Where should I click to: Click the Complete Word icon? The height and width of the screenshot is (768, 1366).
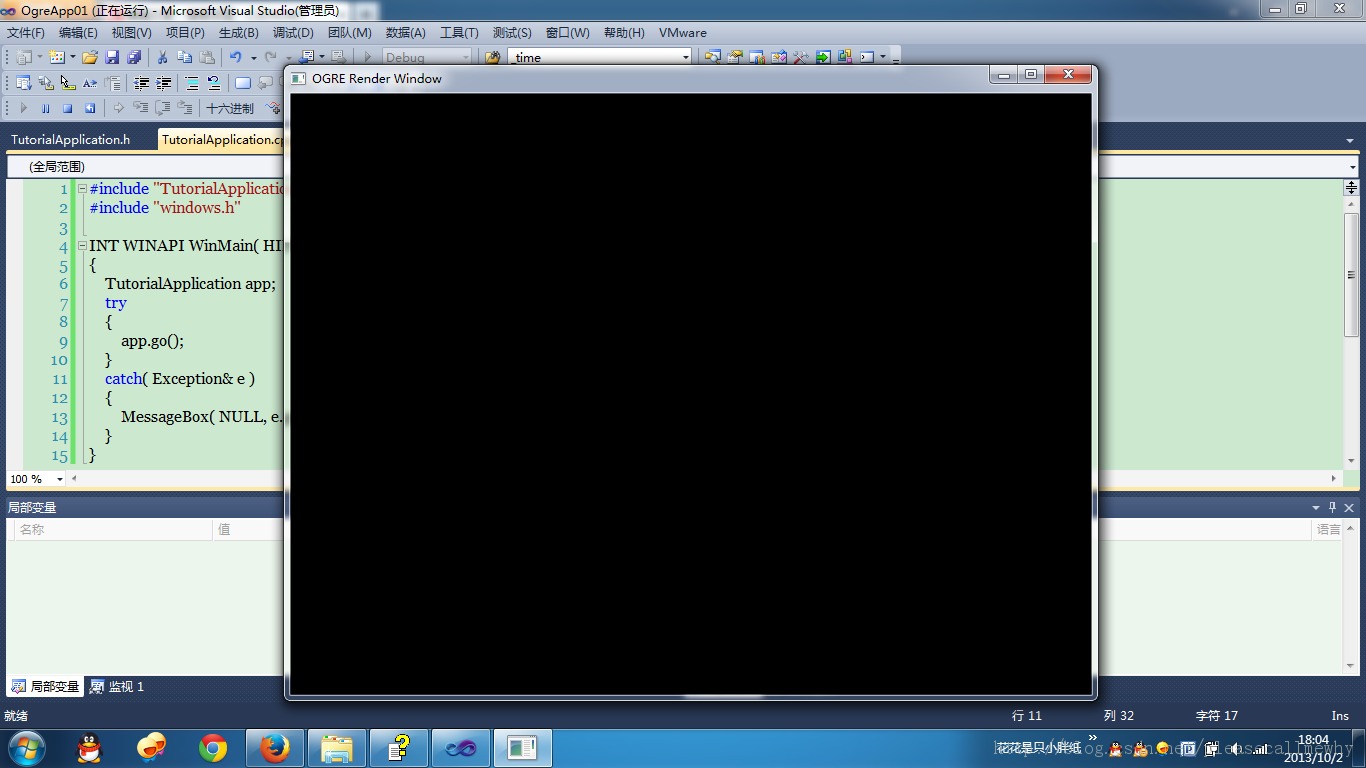click(x=90, y=83)
